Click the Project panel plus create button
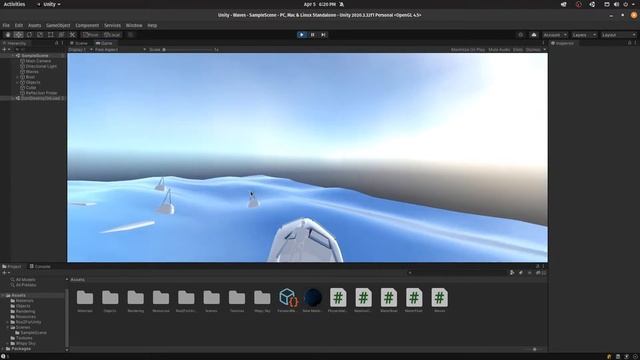The width and height of the screenshot is (640, 360). [x=5, y=273]
